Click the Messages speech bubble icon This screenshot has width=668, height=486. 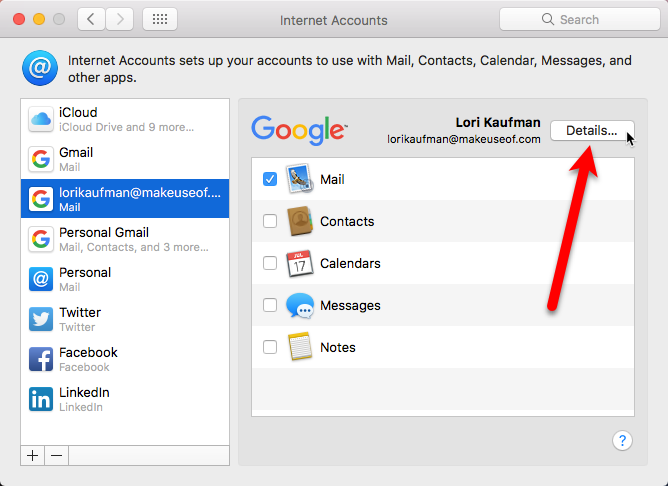300,305
